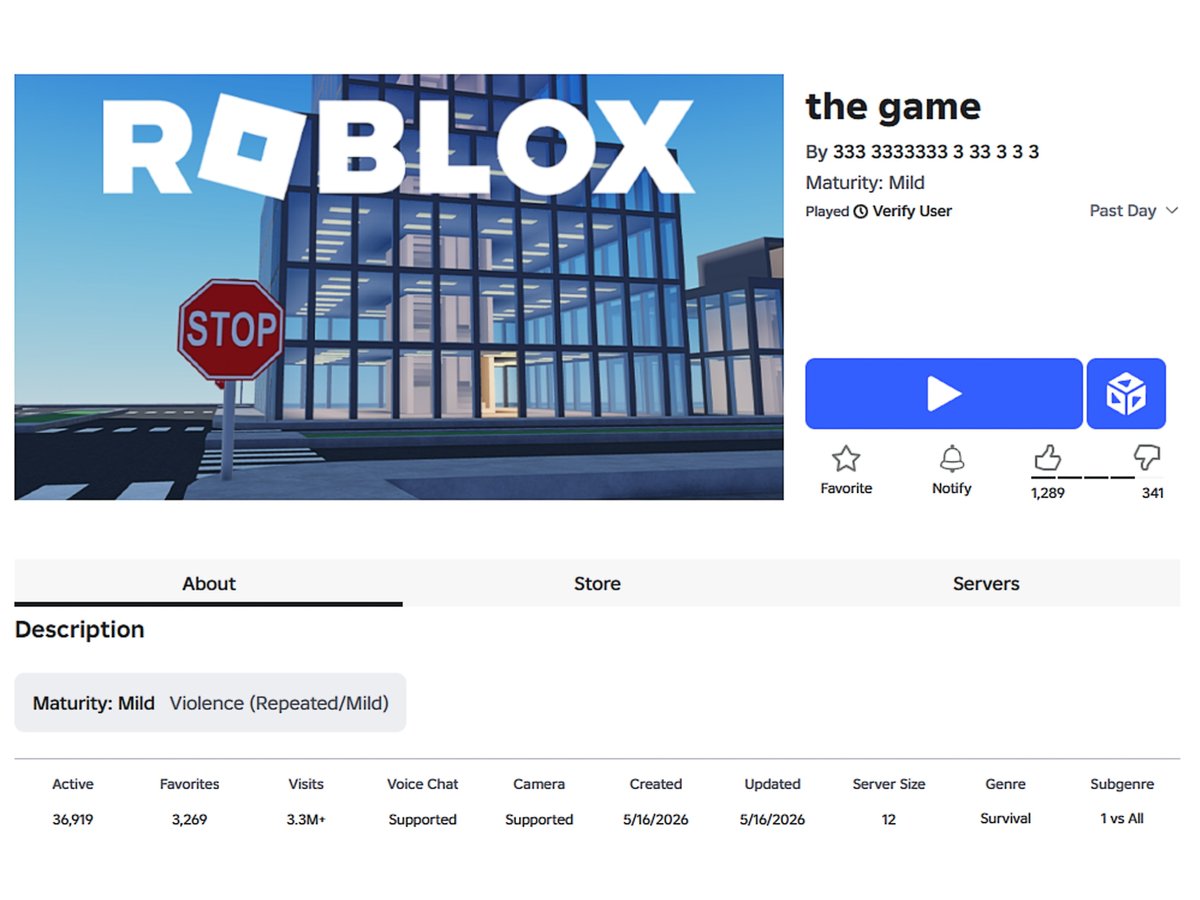Click the dislike count 341

(x=1153, y=493)
